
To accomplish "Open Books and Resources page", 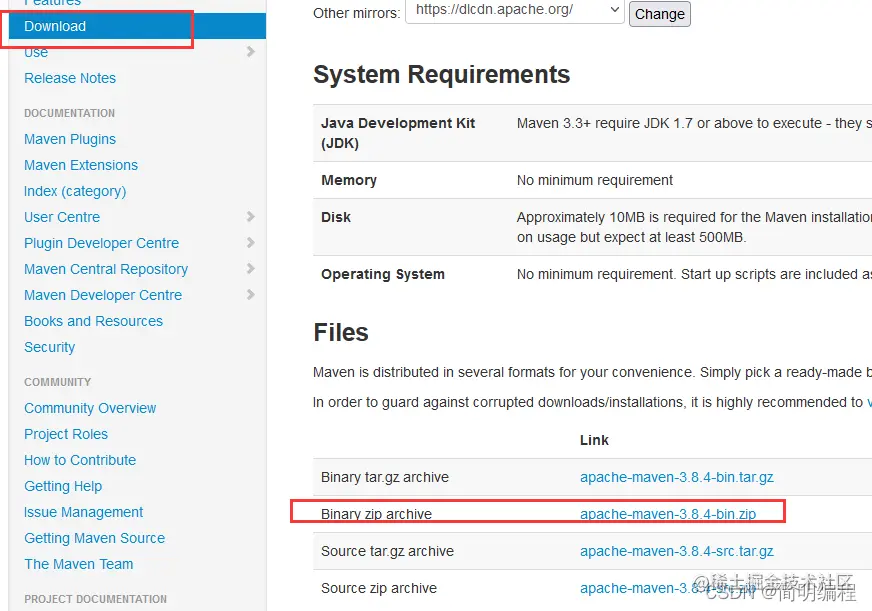I will [93, 321].
